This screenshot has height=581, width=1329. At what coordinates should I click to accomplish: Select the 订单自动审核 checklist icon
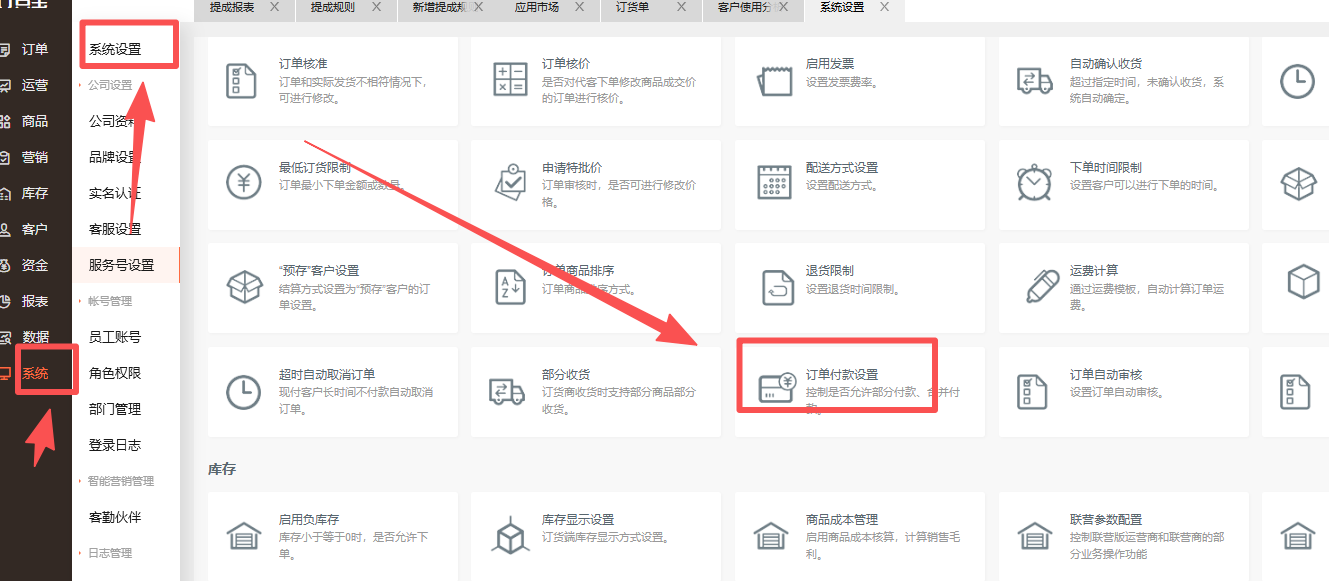(x=1030, y=392)
